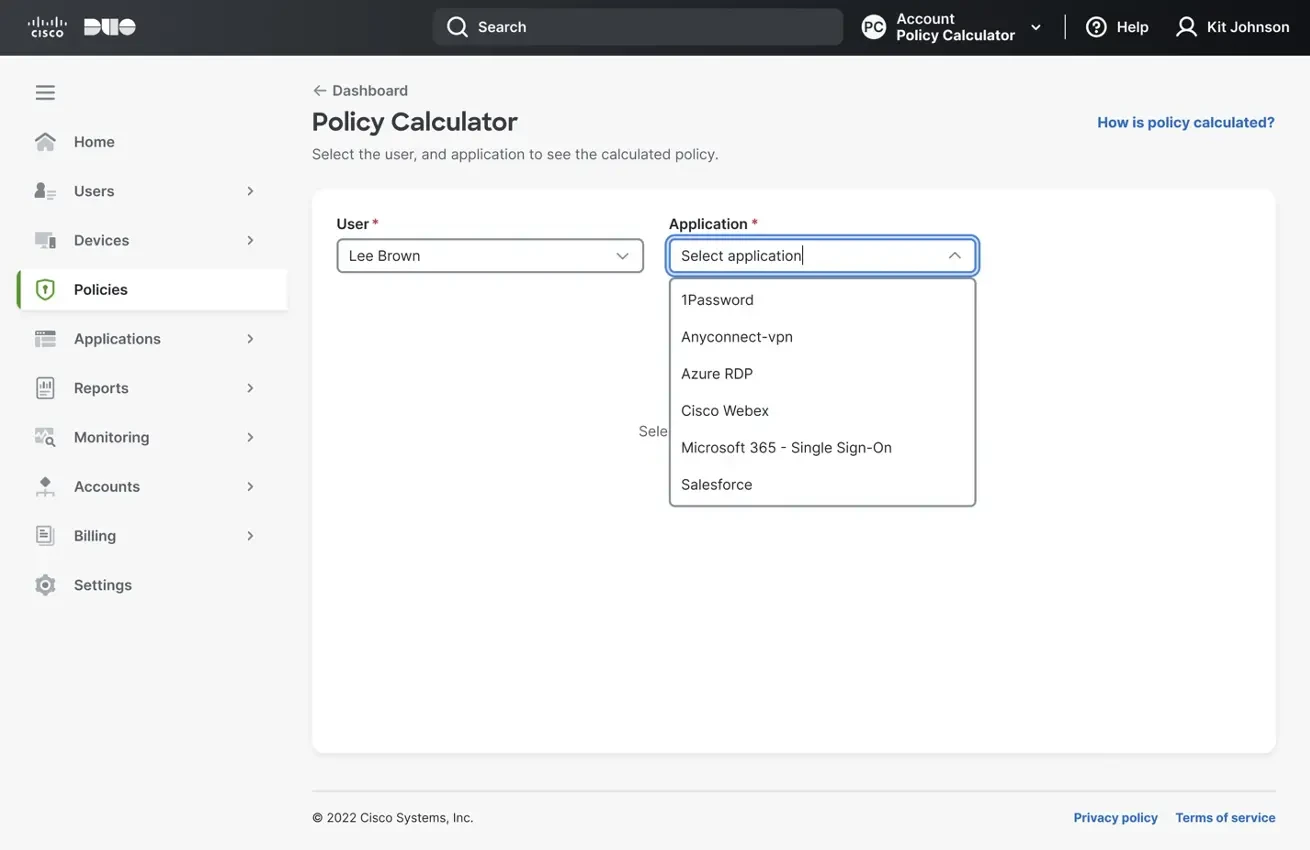The width and height of the screenshot is (1310, 850).
Task: Open the How is policy calculated link
Action: (x=1185, y=121)
